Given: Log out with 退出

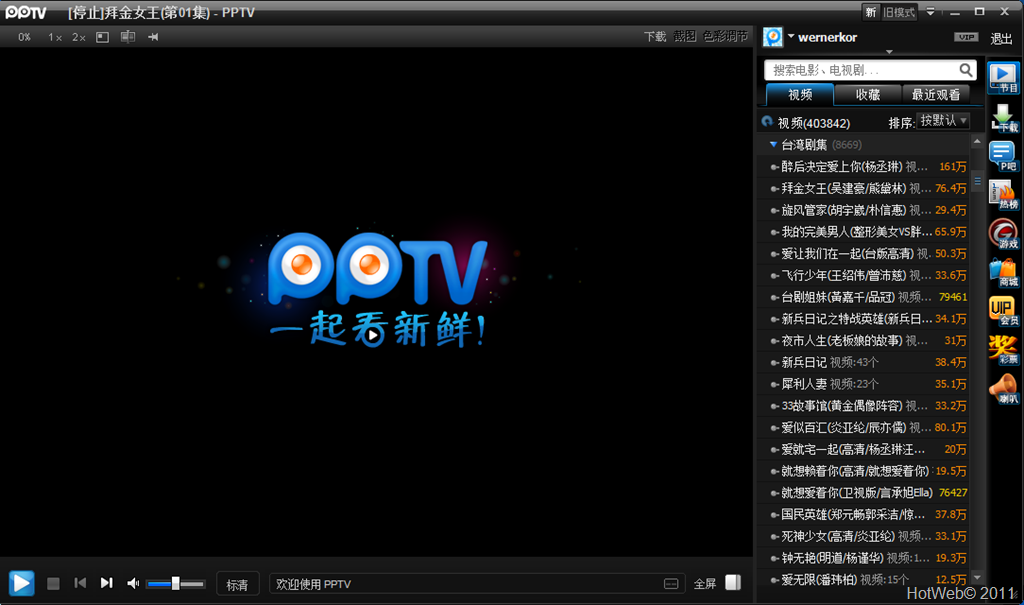Looking at the screenshot, I should click(x=1001, y=39).
